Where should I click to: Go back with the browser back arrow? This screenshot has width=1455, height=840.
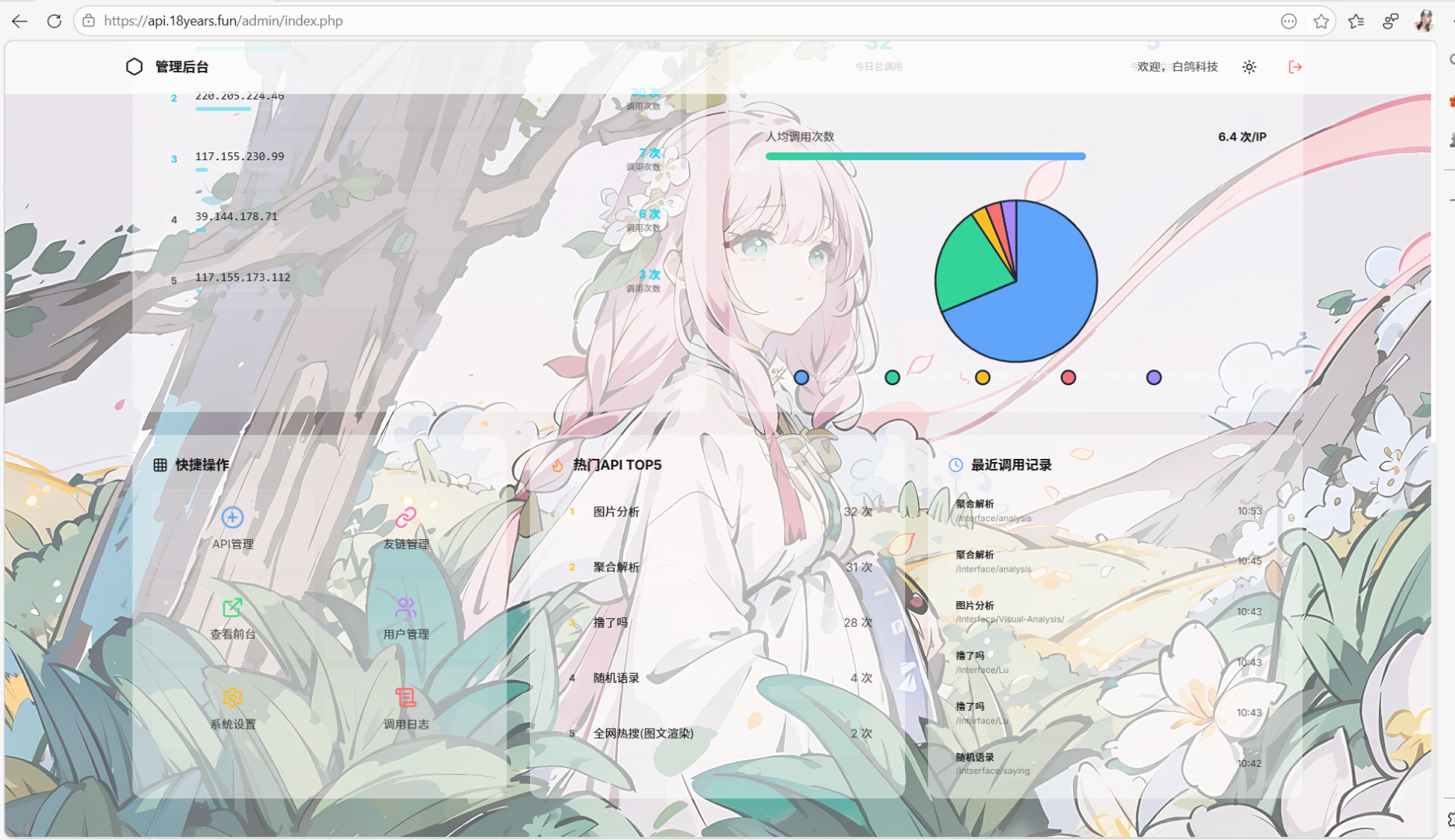pos(19,21)
